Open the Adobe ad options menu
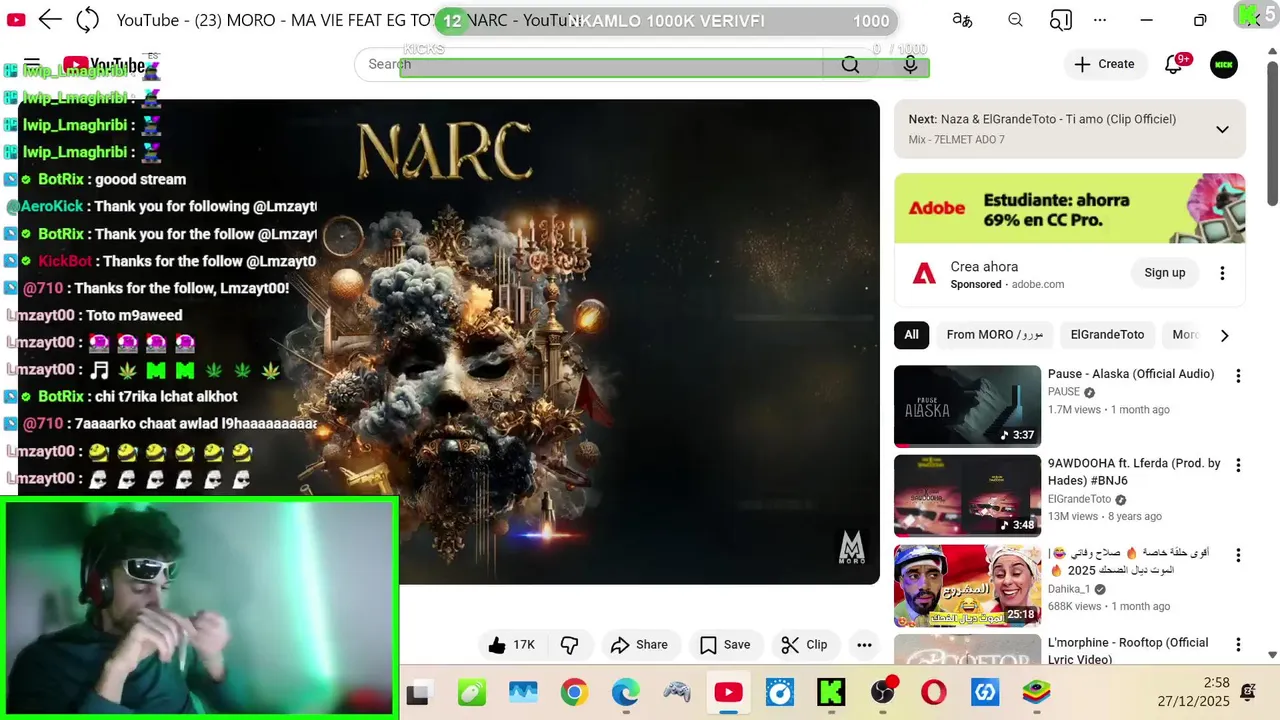The height and width of the screenshot is (720, 1280). pos(1222,273)
